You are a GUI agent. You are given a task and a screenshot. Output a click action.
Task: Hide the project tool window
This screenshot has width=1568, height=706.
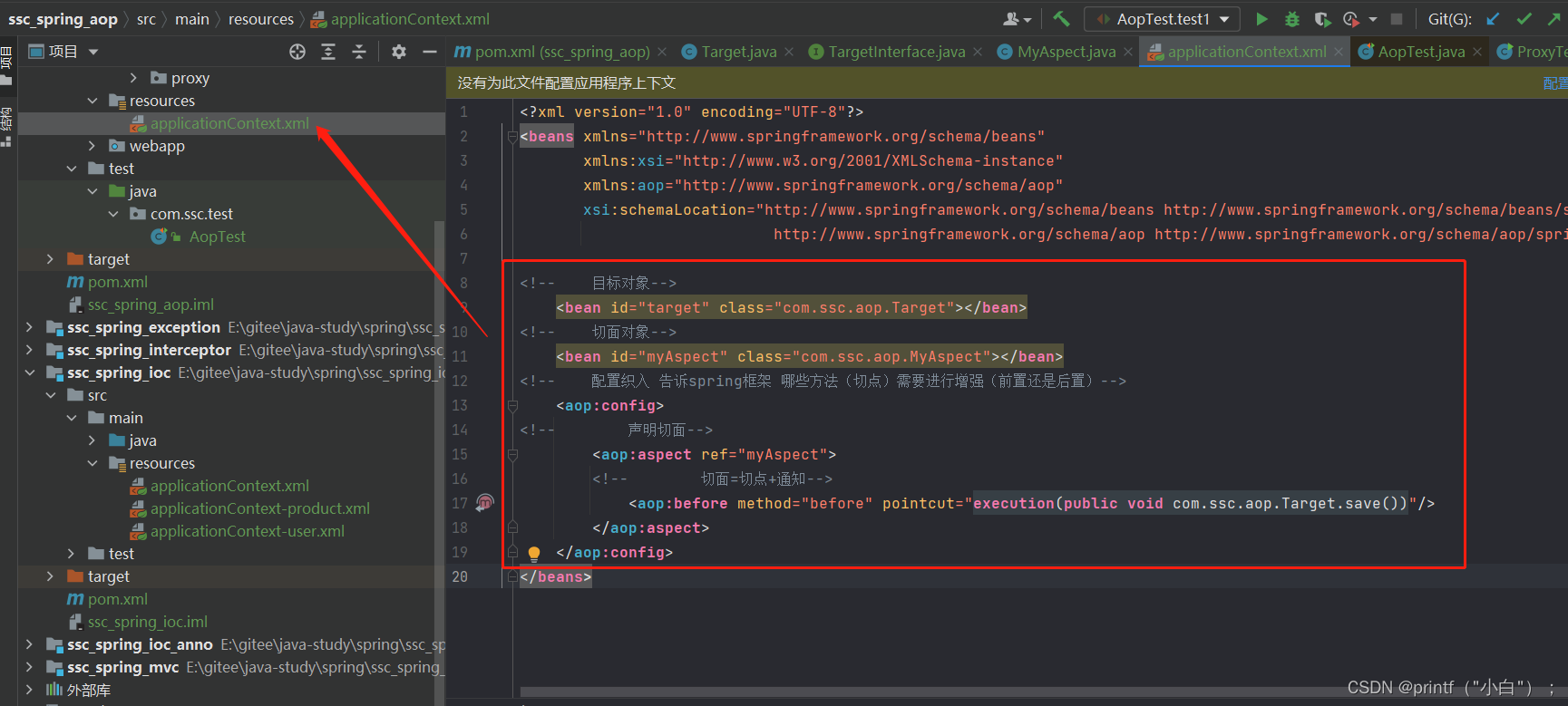click(430, 52)
